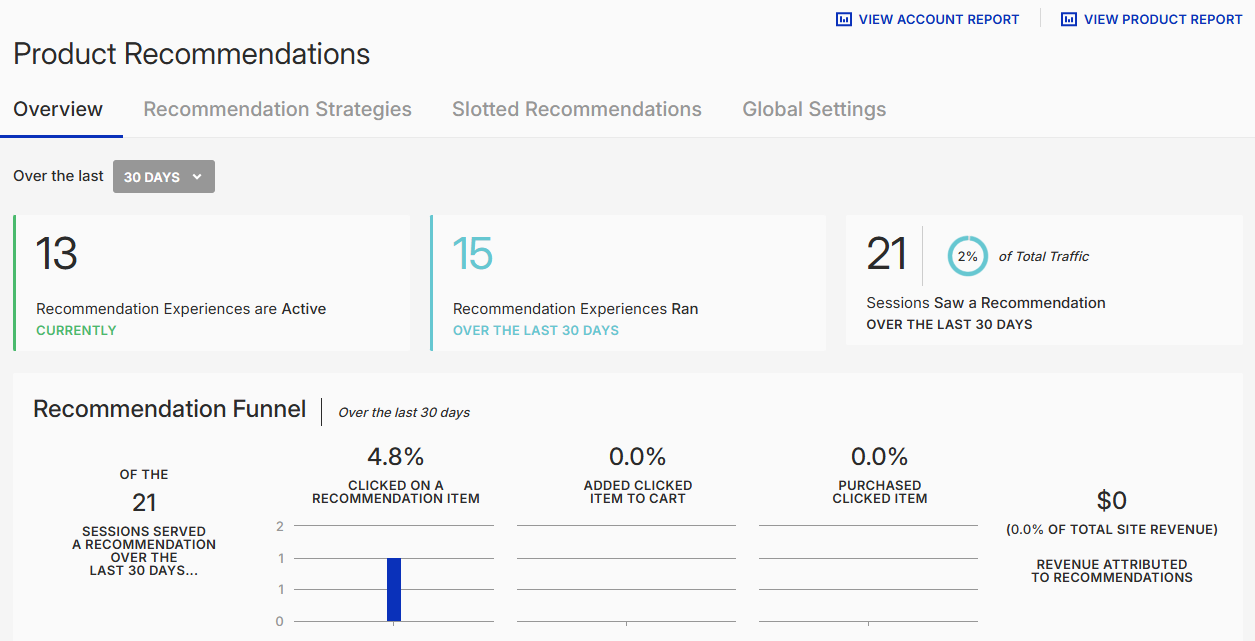Click the 15 Recommendation Experiences Ran card

click(628, 283)
